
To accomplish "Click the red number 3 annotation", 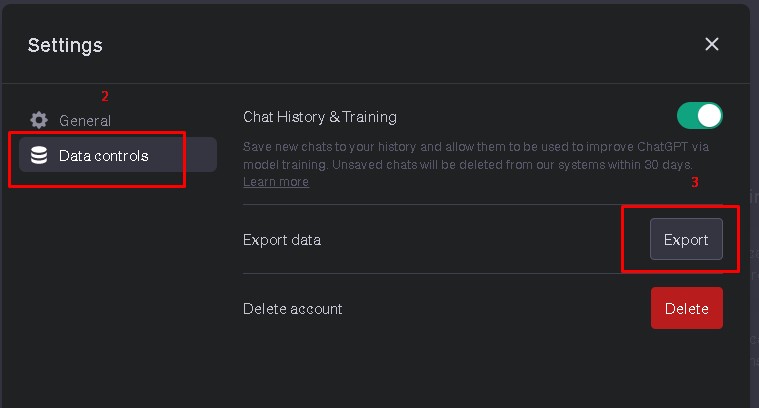I will [695, 183].
